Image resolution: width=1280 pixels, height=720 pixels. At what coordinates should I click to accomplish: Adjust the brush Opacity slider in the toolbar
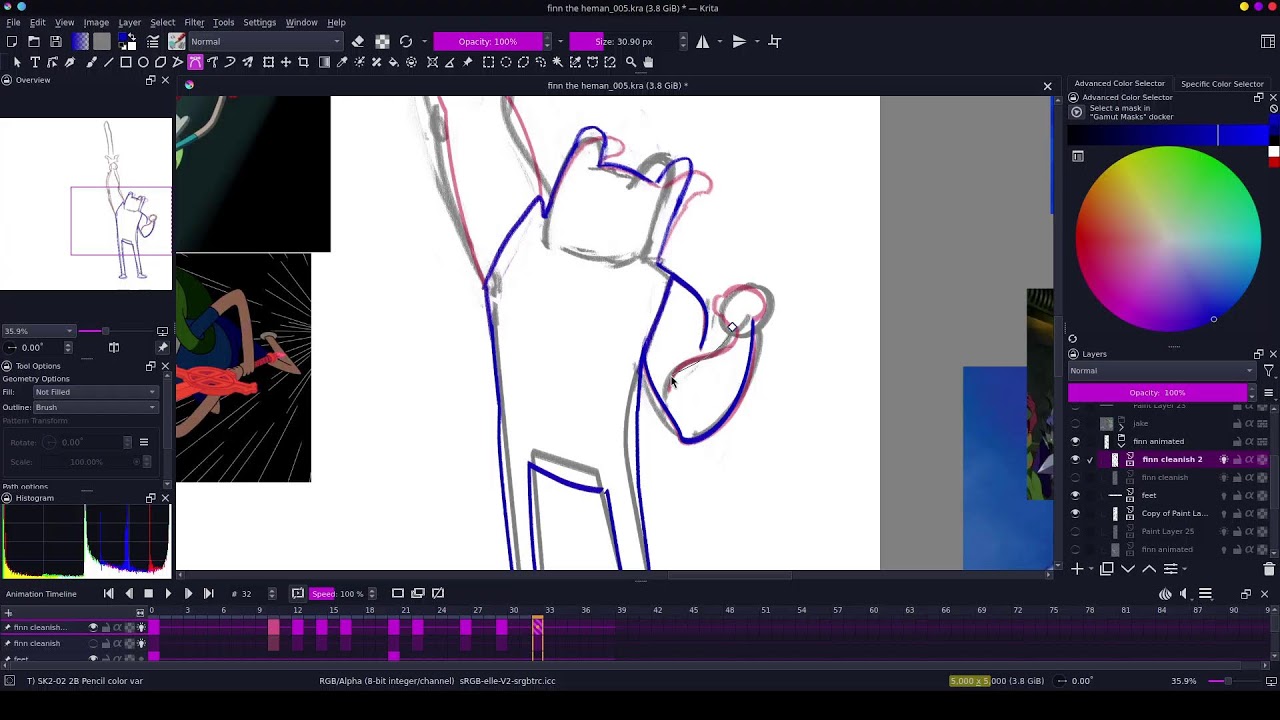coord(488,41)
